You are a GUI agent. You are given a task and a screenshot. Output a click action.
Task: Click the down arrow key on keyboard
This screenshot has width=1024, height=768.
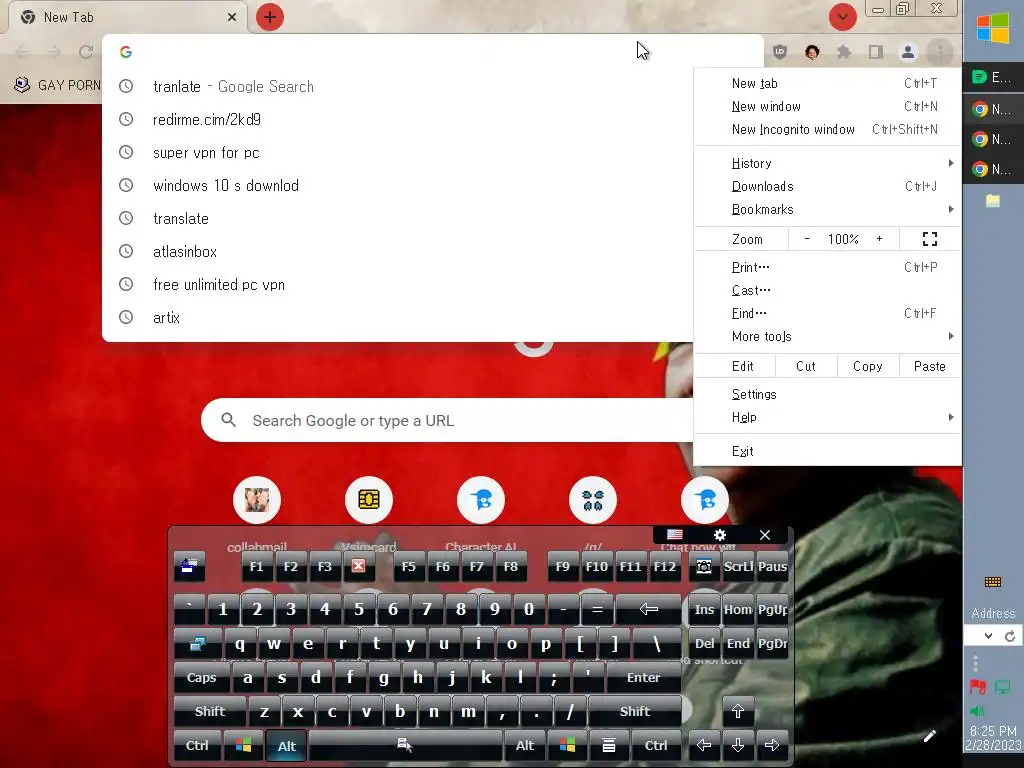[738, 746]
